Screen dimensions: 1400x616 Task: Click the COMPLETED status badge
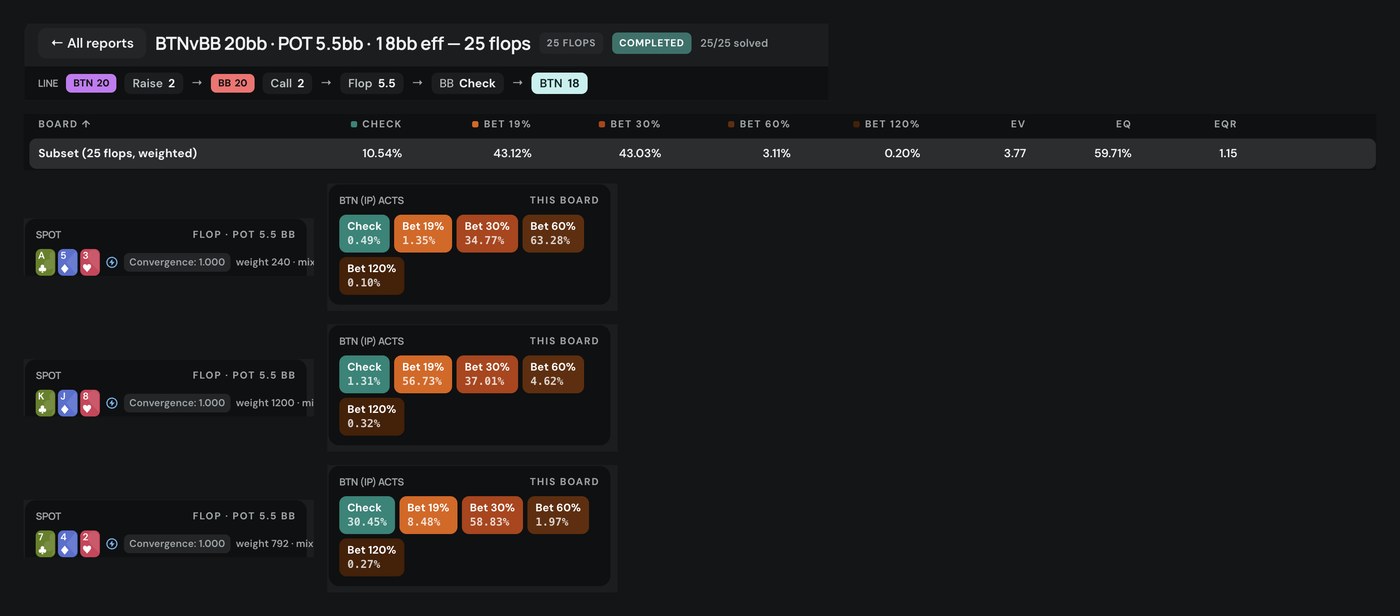652,43
